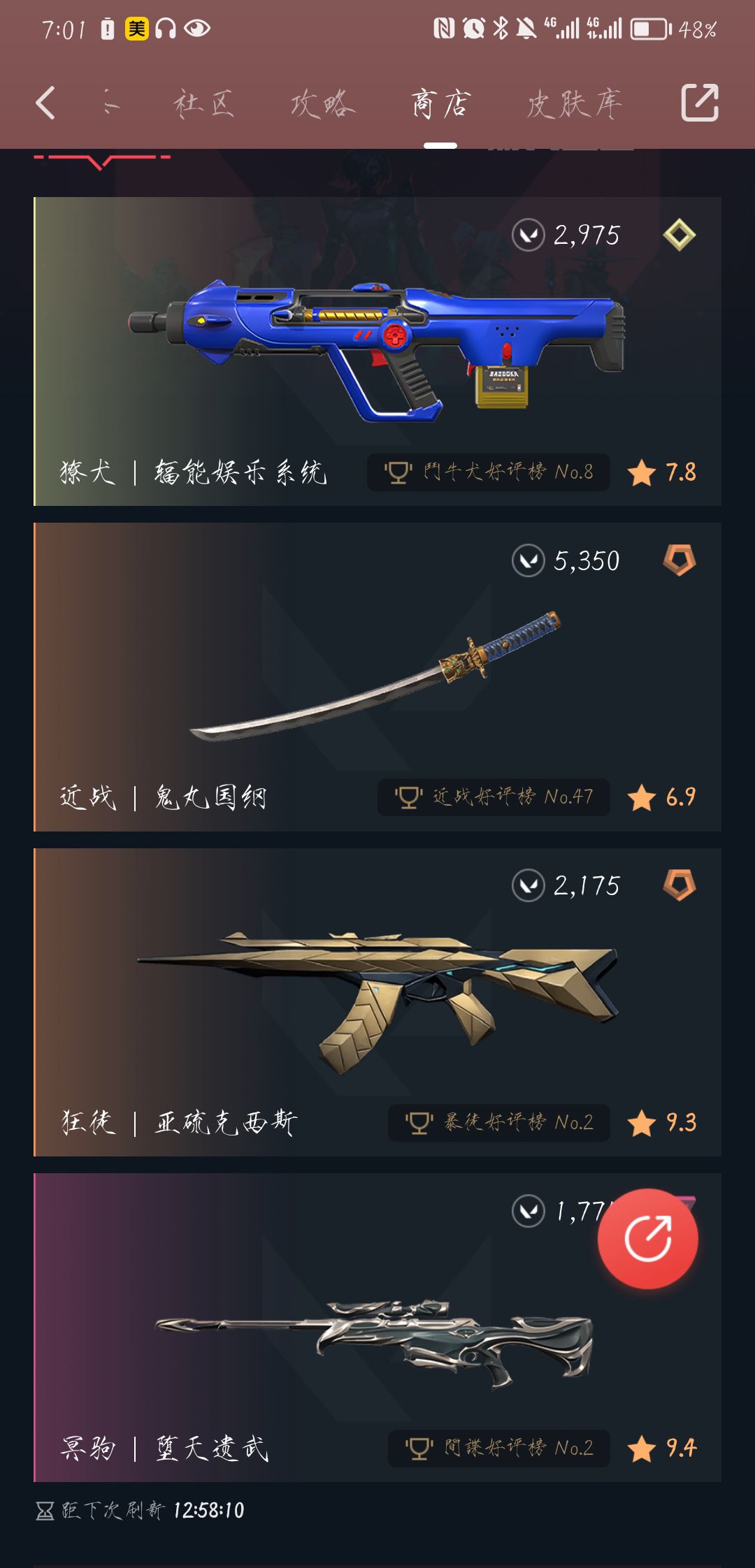755x1568 pixels.
Task: Tap the red floating share button
Action: [x=648, y=1239]
